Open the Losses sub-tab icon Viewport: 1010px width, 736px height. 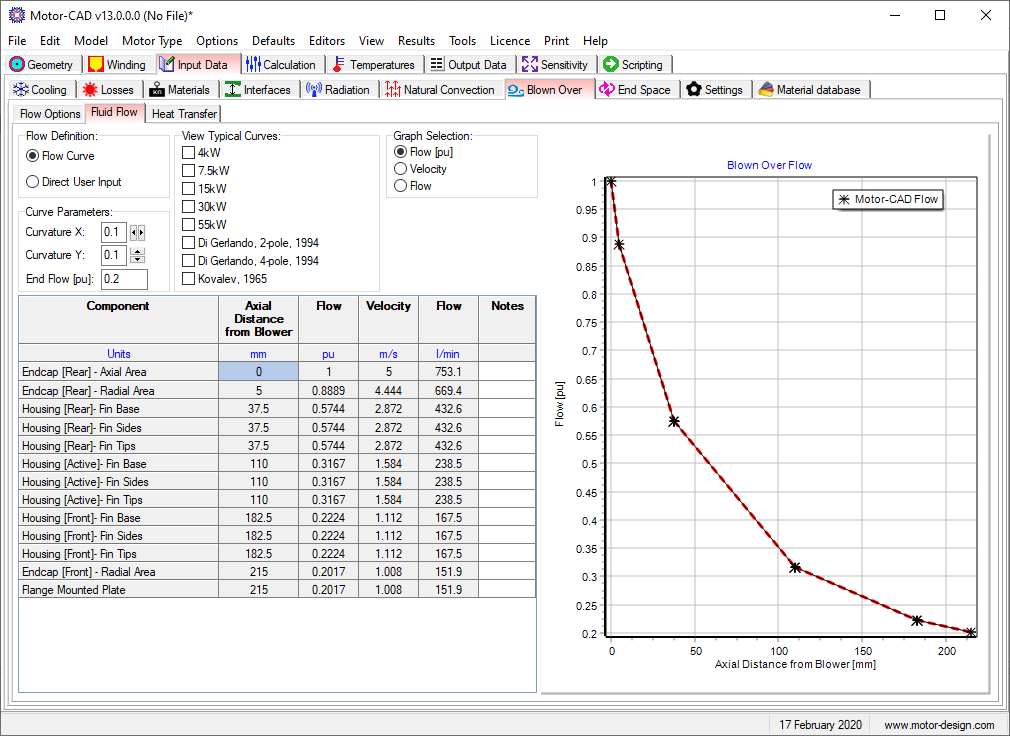click(x=90, y=89)
